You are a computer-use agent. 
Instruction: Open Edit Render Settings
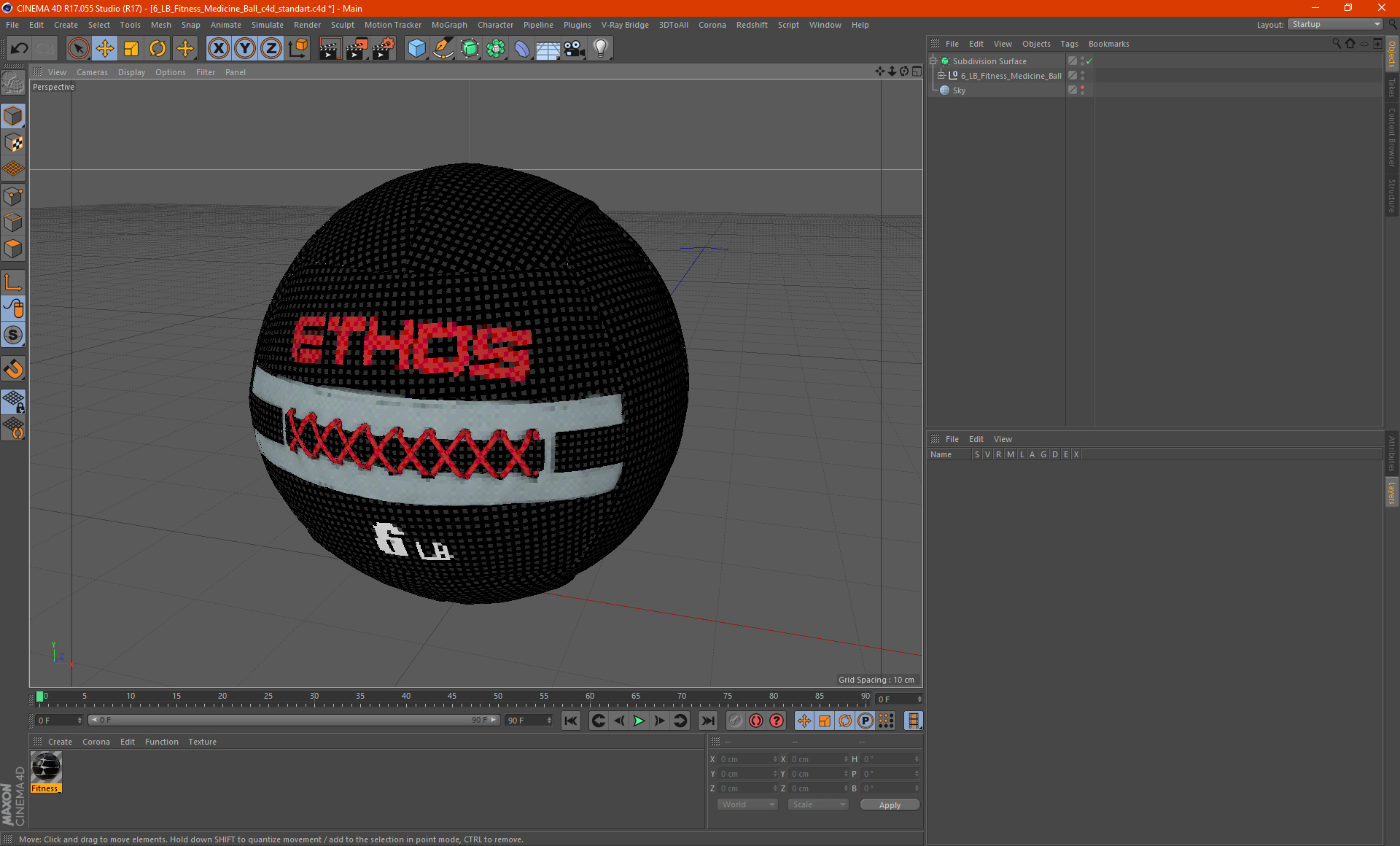pyautogui.click(x=384, y=49)
